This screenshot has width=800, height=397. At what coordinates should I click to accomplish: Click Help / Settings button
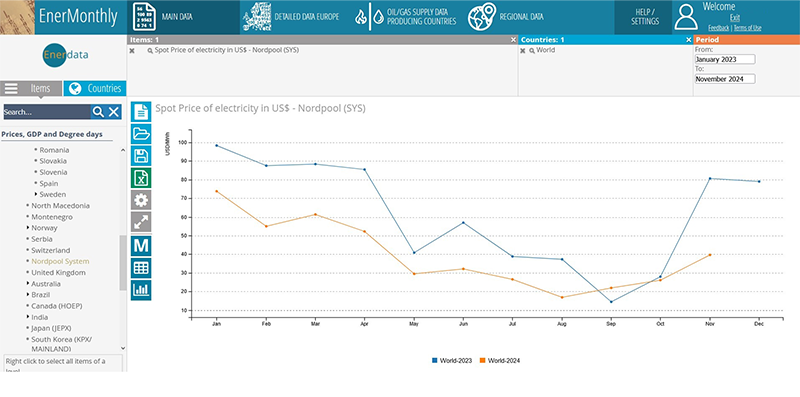point(645,17)
